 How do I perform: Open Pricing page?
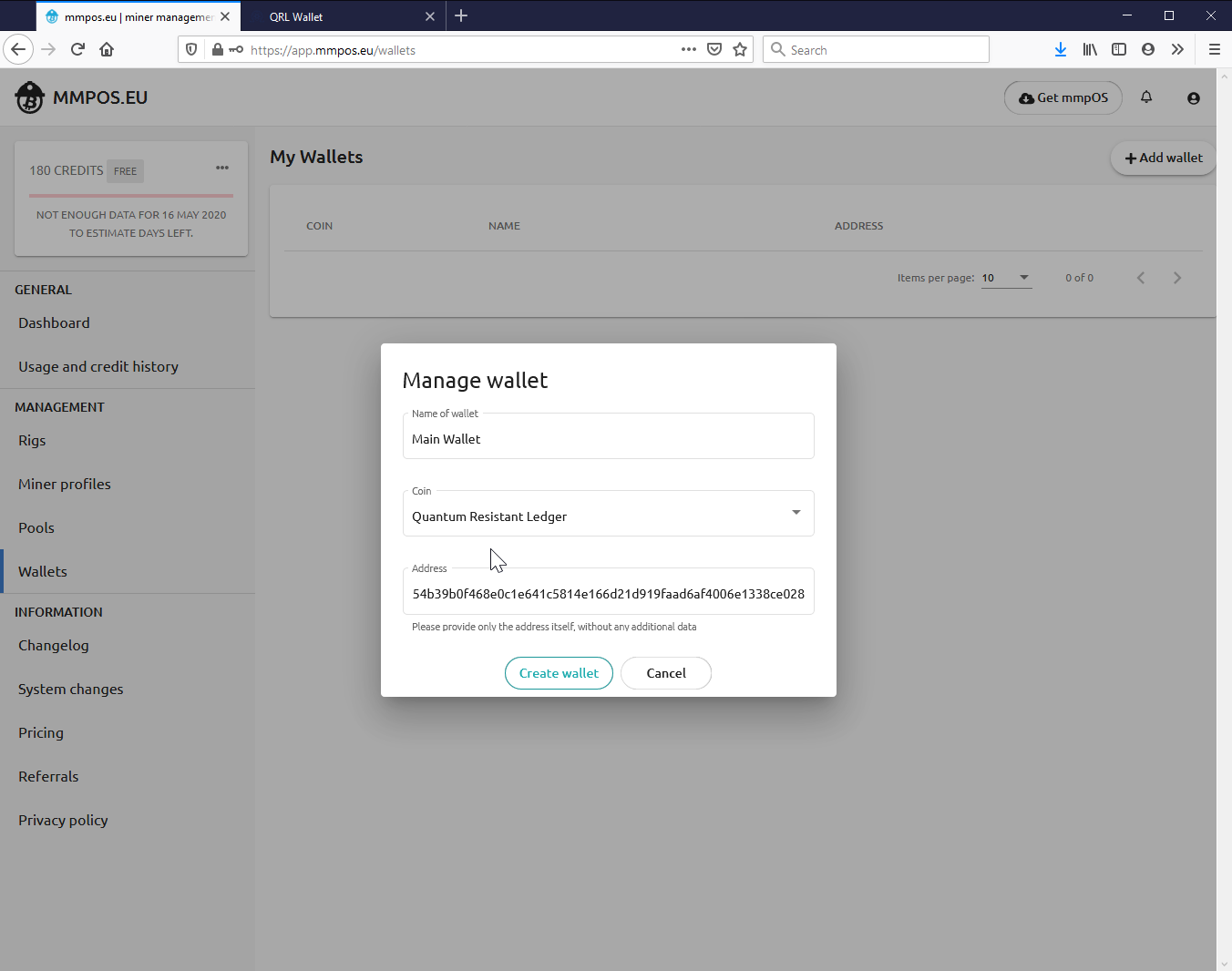[41, 732]
